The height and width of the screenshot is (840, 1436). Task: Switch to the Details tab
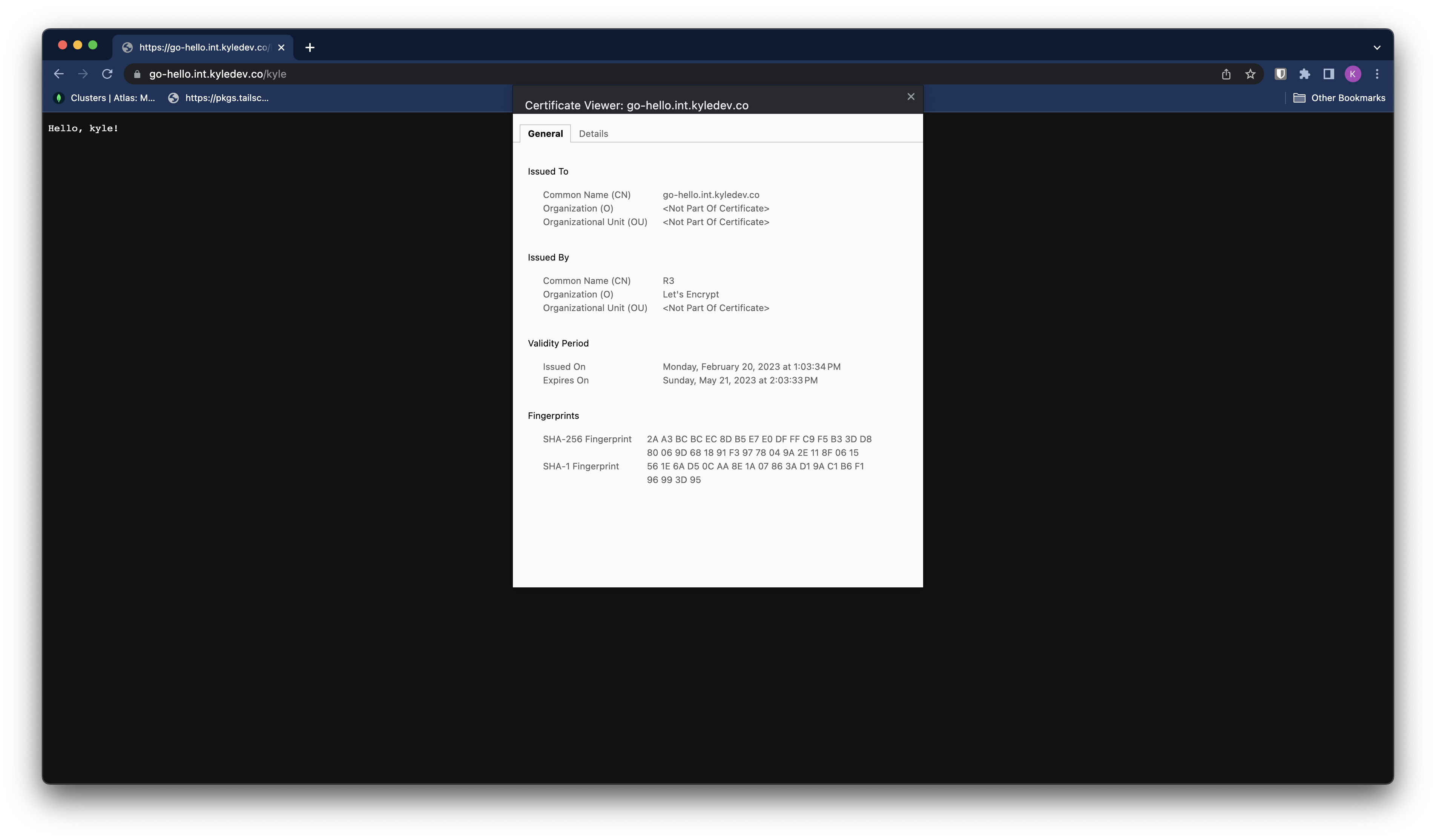(593, 133)
